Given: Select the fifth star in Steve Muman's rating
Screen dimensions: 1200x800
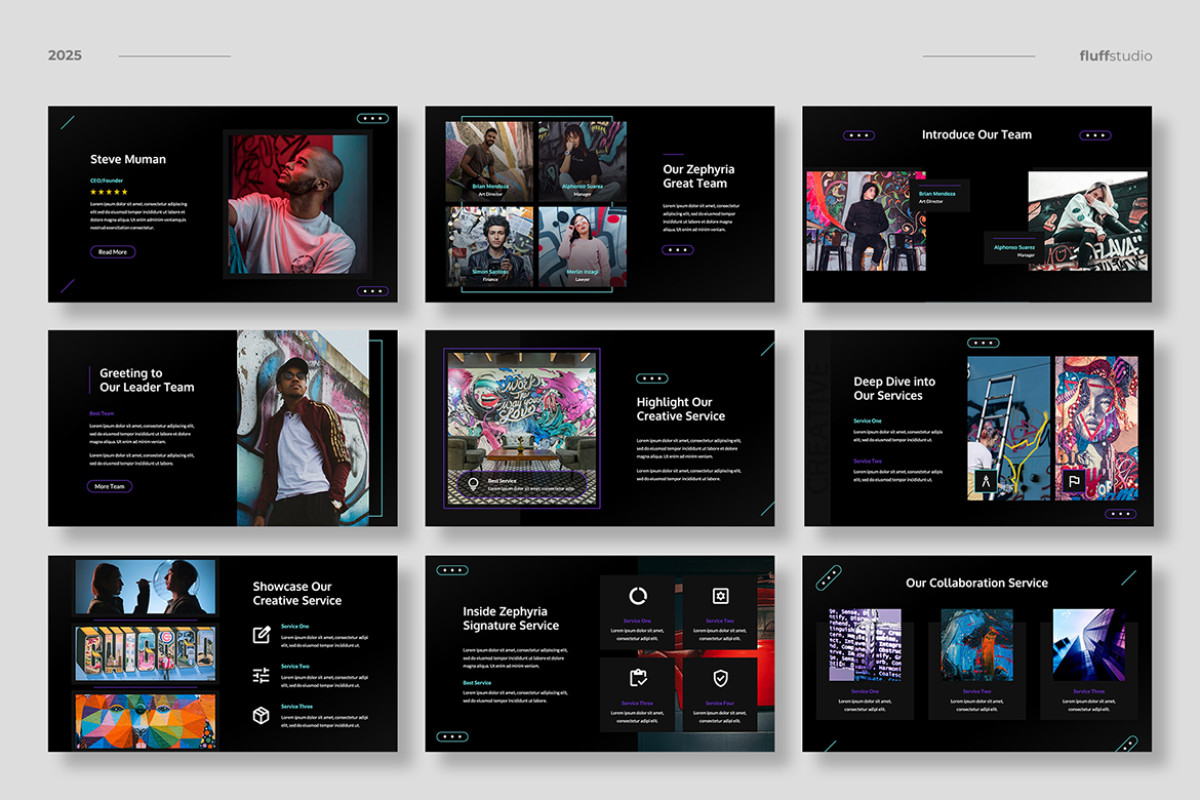Looking at the screenshot, I should pyautogui.click(x=124, y=192).
